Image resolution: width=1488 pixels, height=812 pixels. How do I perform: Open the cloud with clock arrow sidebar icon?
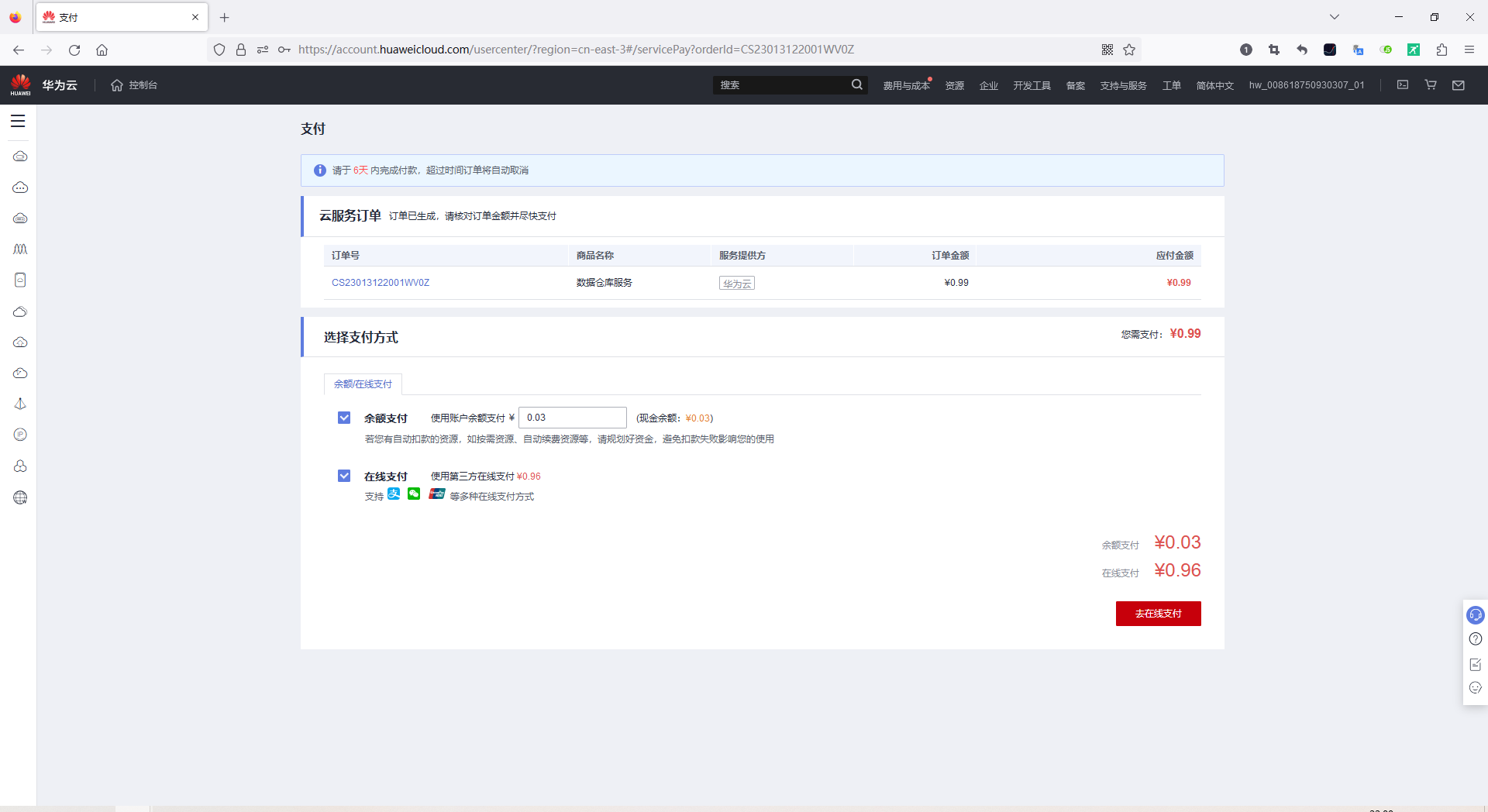pyautogui.click(x=20, y=373)
